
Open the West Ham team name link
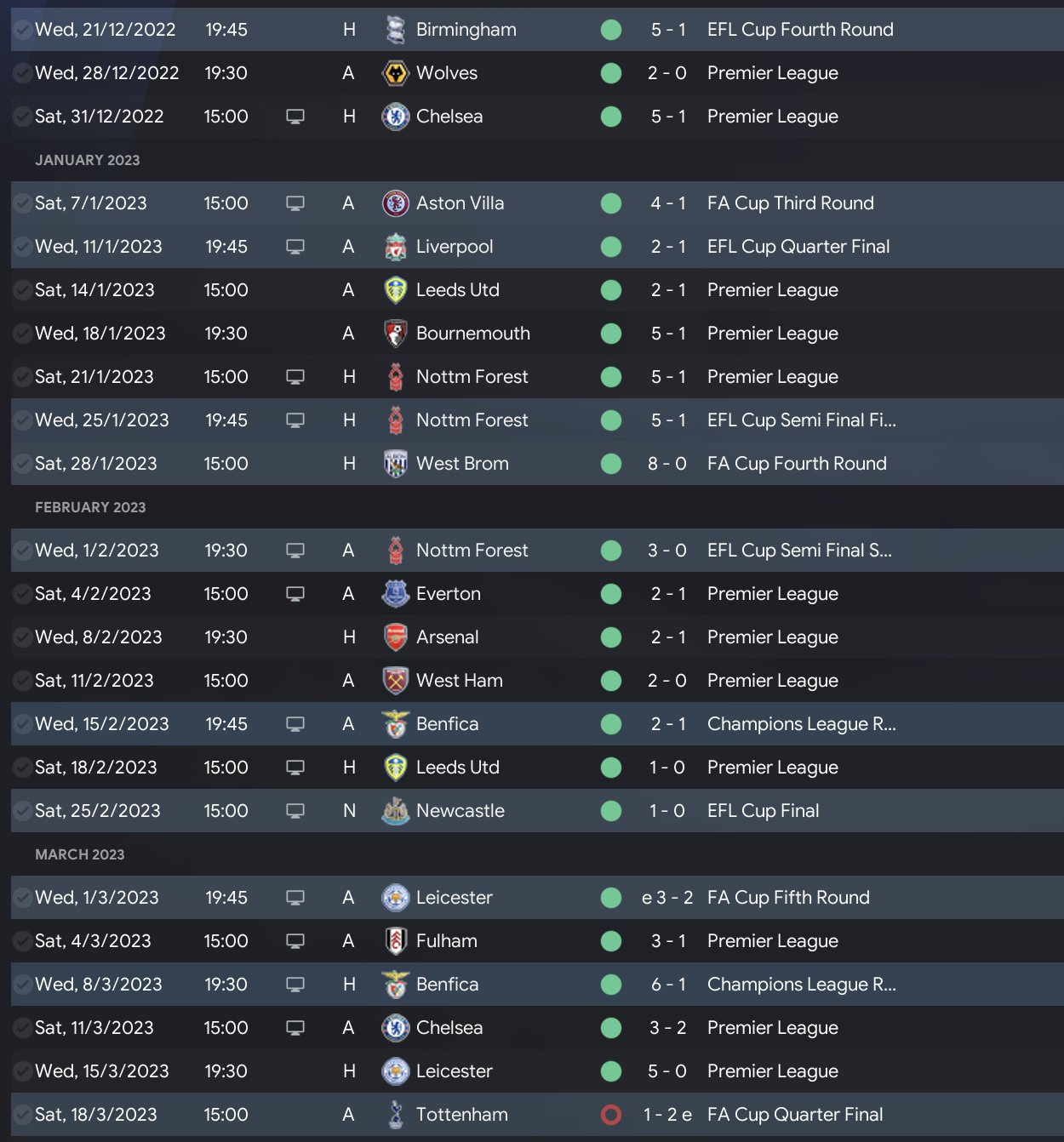[459, 681]
